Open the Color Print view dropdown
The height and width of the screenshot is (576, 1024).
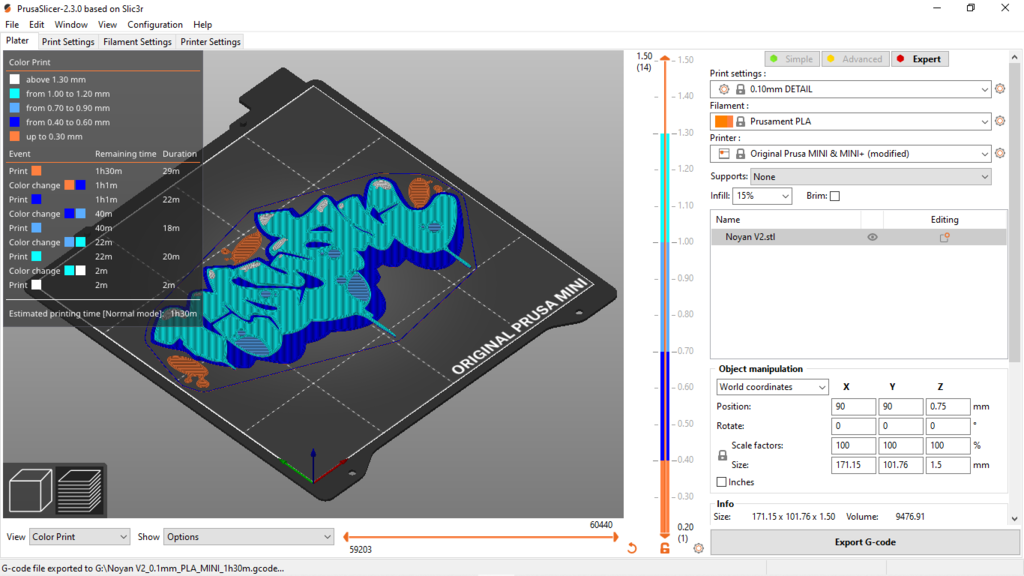coord(80,537)
